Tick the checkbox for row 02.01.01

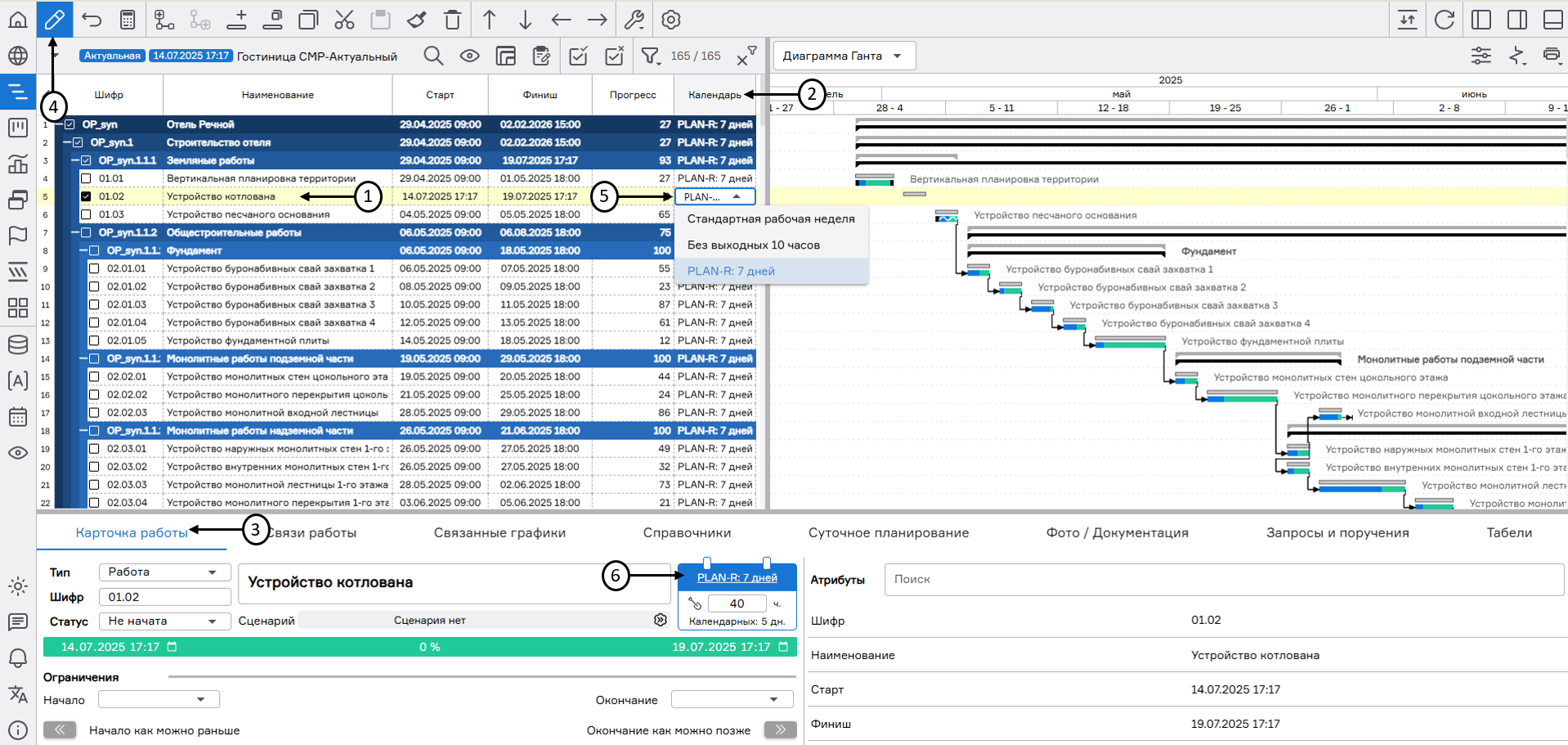pyautogui.click(x=94, y=268)
